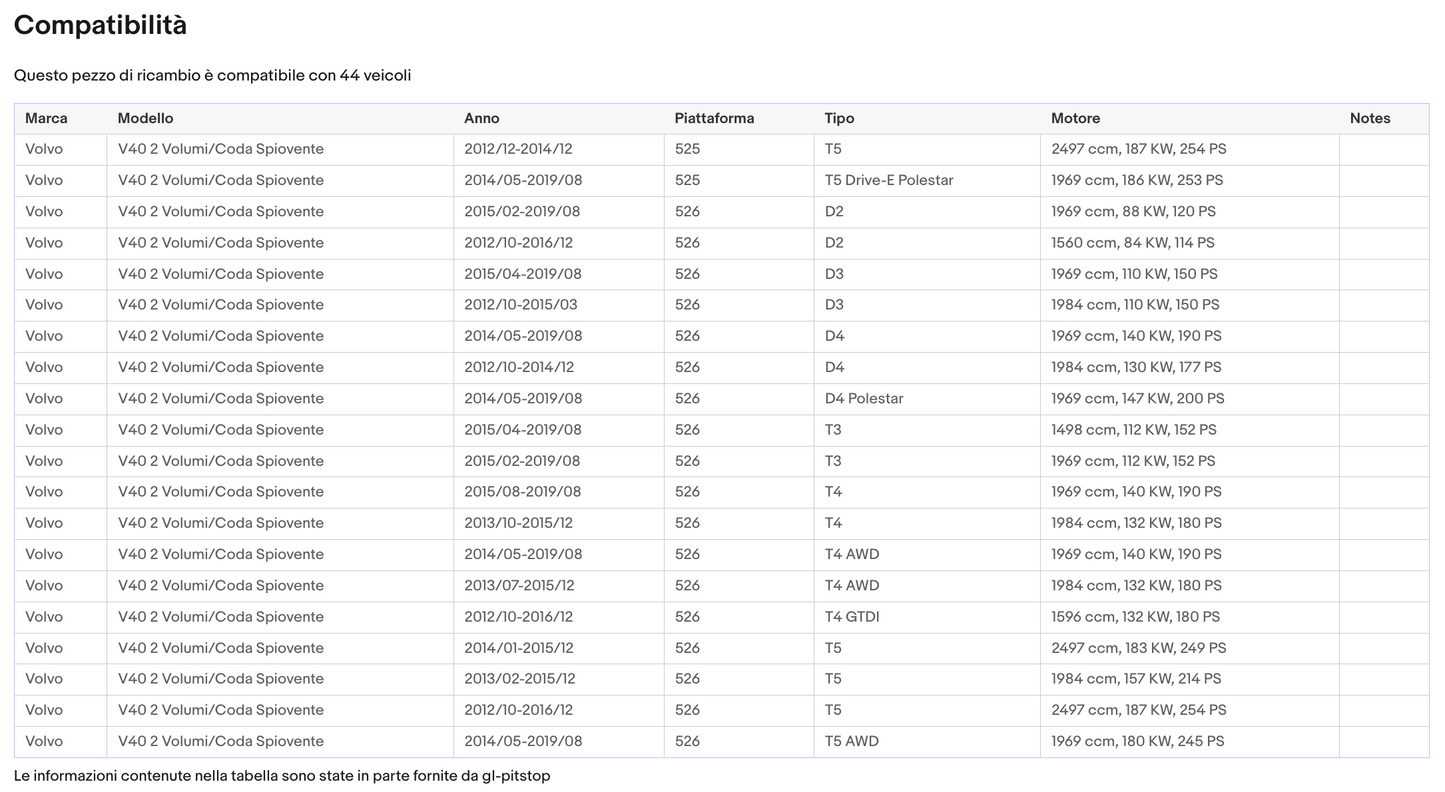Select the T5 Drive-E Polestar type cell

[x=888, y=180]
